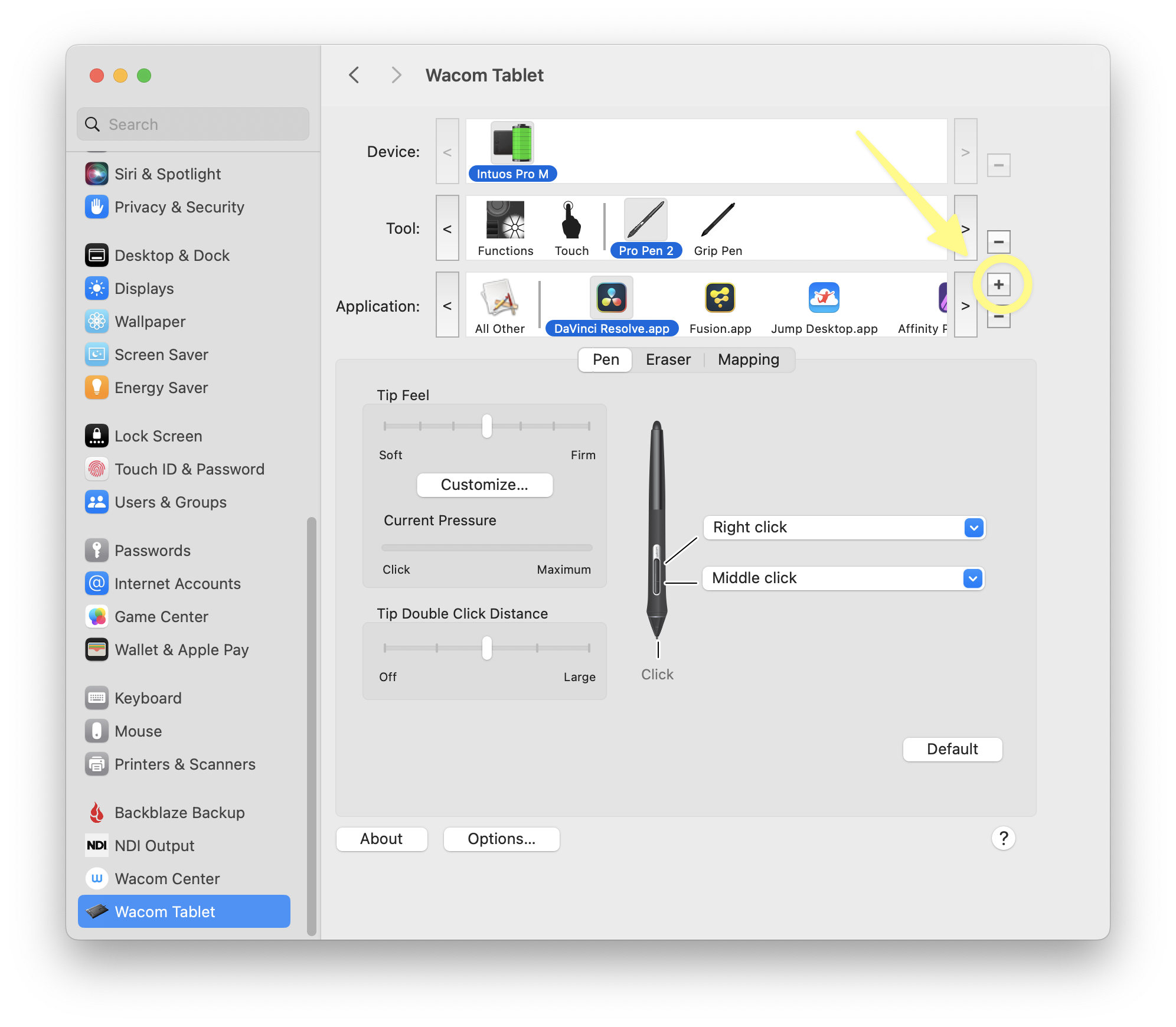Adjust the Tip Feel slider
Viewport: 1176px width, 1027px height.
pyautogui.click(x=486, y=426)
